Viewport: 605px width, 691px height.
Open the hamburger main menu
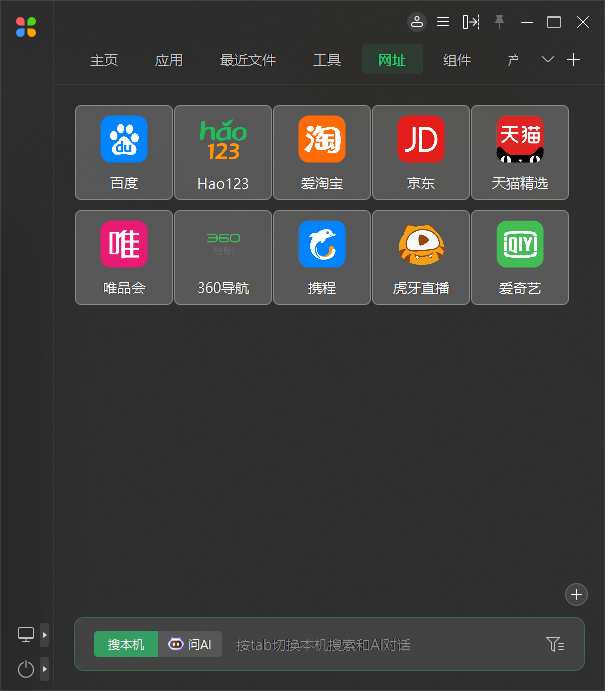click(x=443, y=22)
